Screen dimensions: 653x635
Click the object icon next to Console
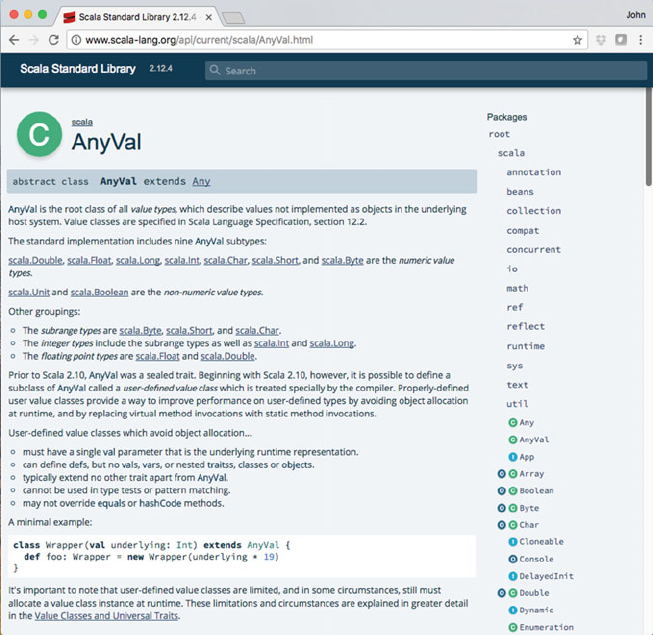click(x=513, y=559)
